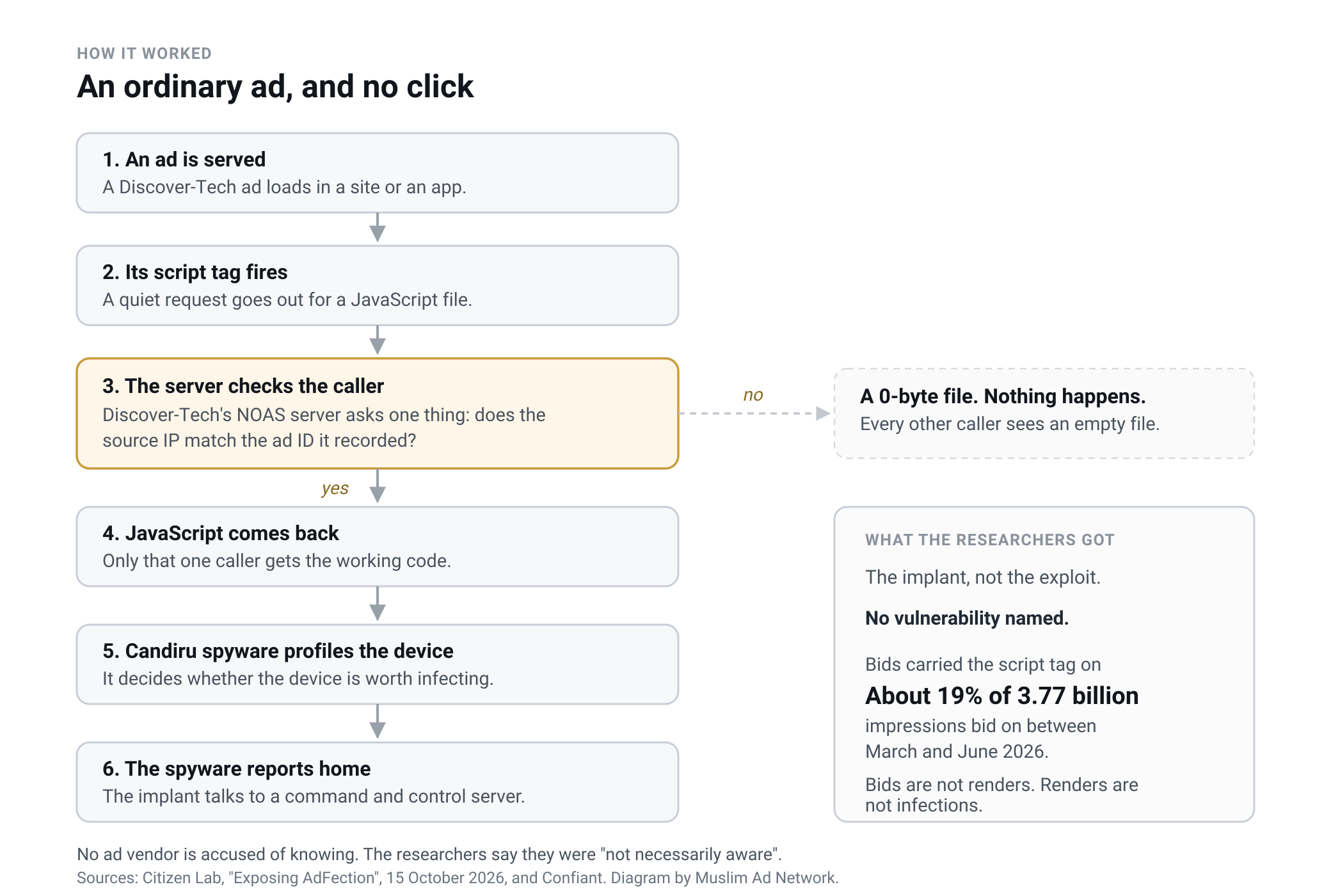Click 'The spyware reports home' step box
This screenshot has height=896, width=1331.
coord(378,782)
